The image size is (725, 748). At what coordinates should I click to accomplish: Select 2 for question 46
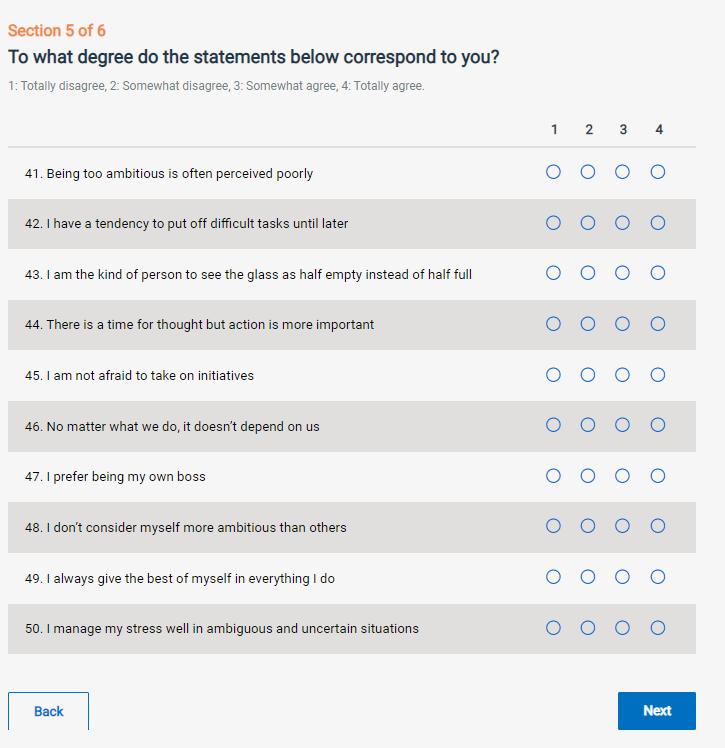pyautogui.click(x=588, y=425)
